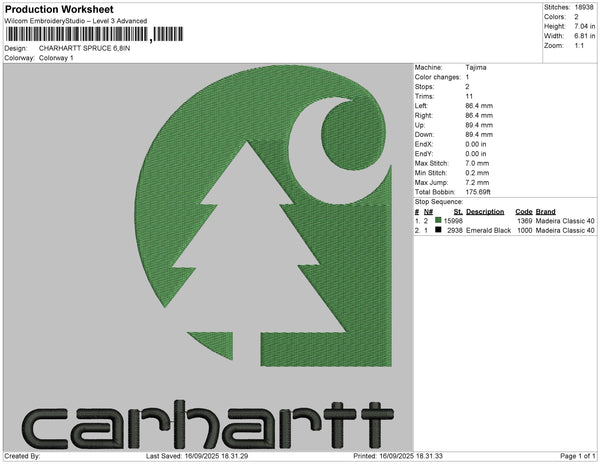Click the Stops label
The width and height of the screenshot is (600, 464).
424,86
